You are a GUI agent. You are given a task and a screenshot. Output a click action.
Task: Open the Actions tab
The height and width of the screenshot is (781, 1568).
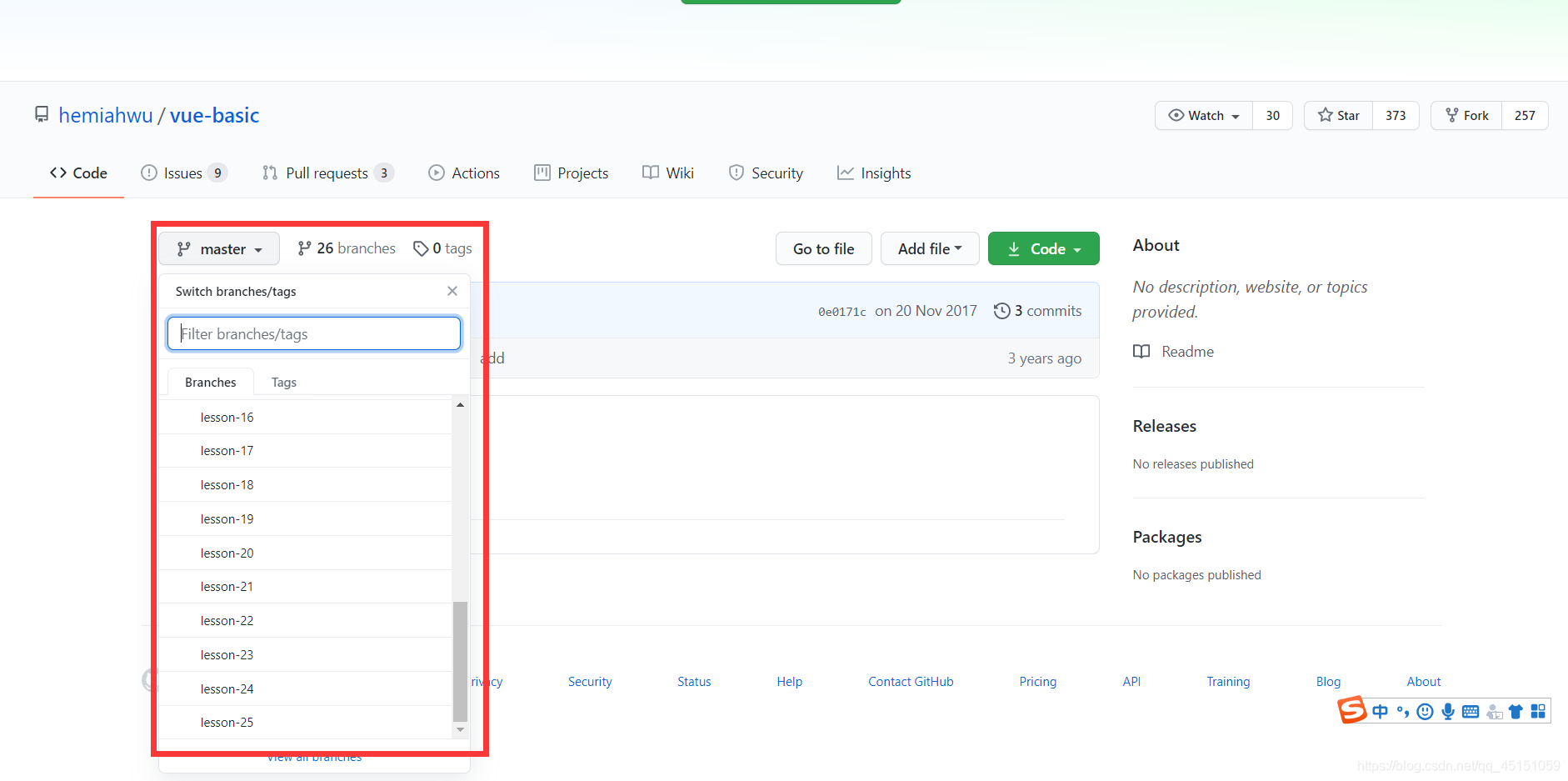[464, 173]
